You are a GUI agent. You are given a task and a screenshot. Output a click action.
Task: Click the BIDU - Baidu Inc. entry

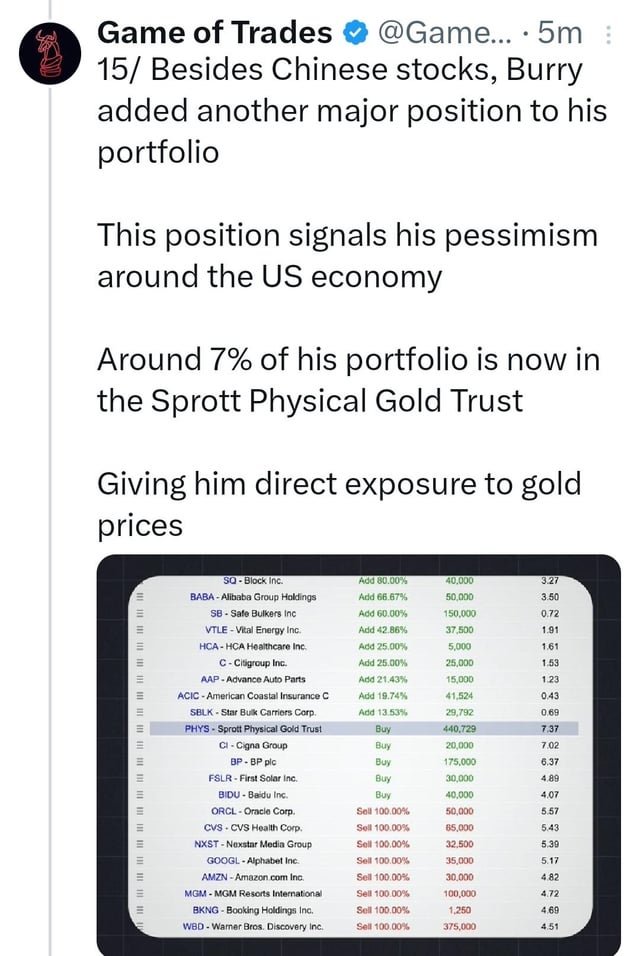tap(253, 794)
